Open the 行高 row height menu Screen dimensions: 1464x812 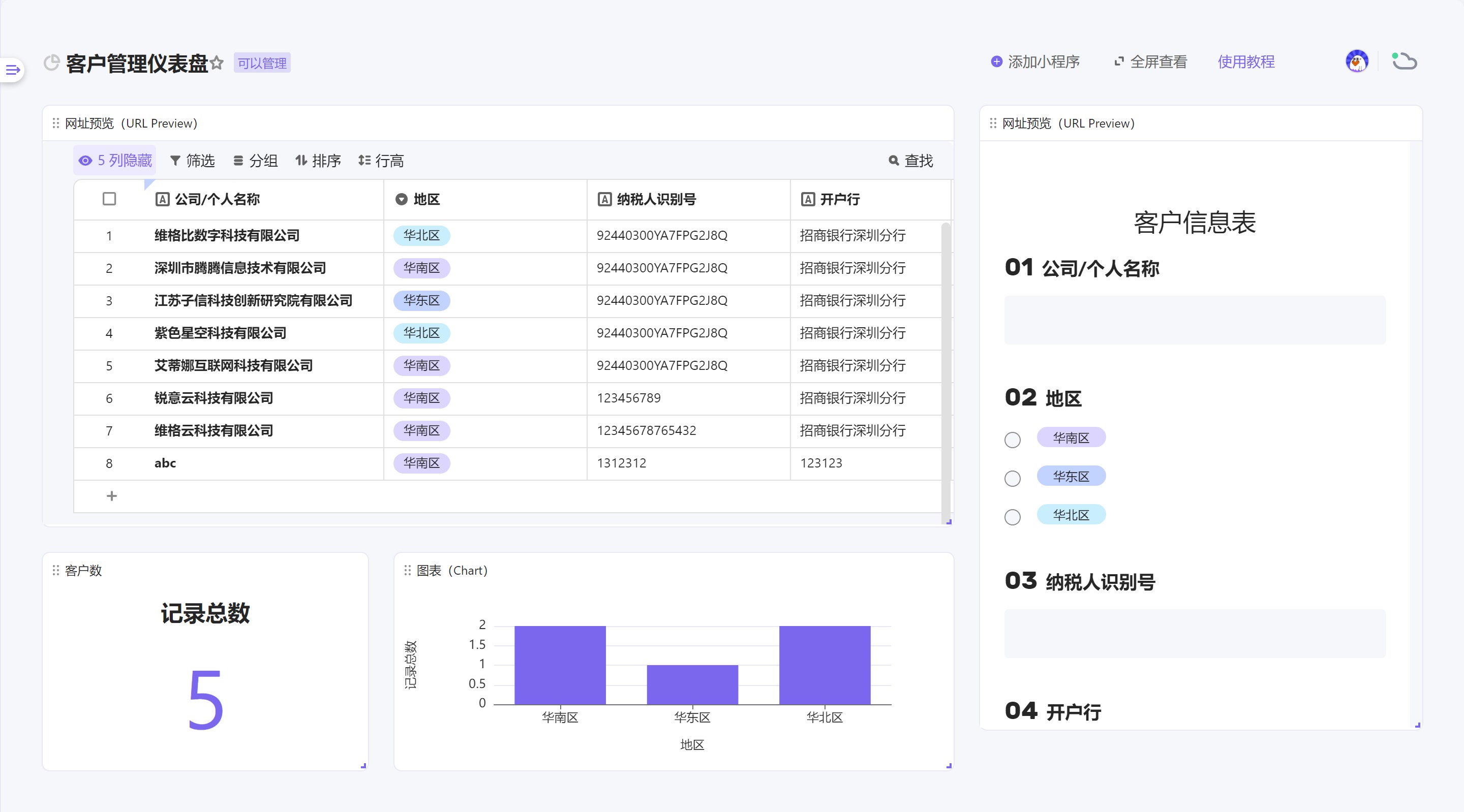pyautogui.click(x=381, y=161)
